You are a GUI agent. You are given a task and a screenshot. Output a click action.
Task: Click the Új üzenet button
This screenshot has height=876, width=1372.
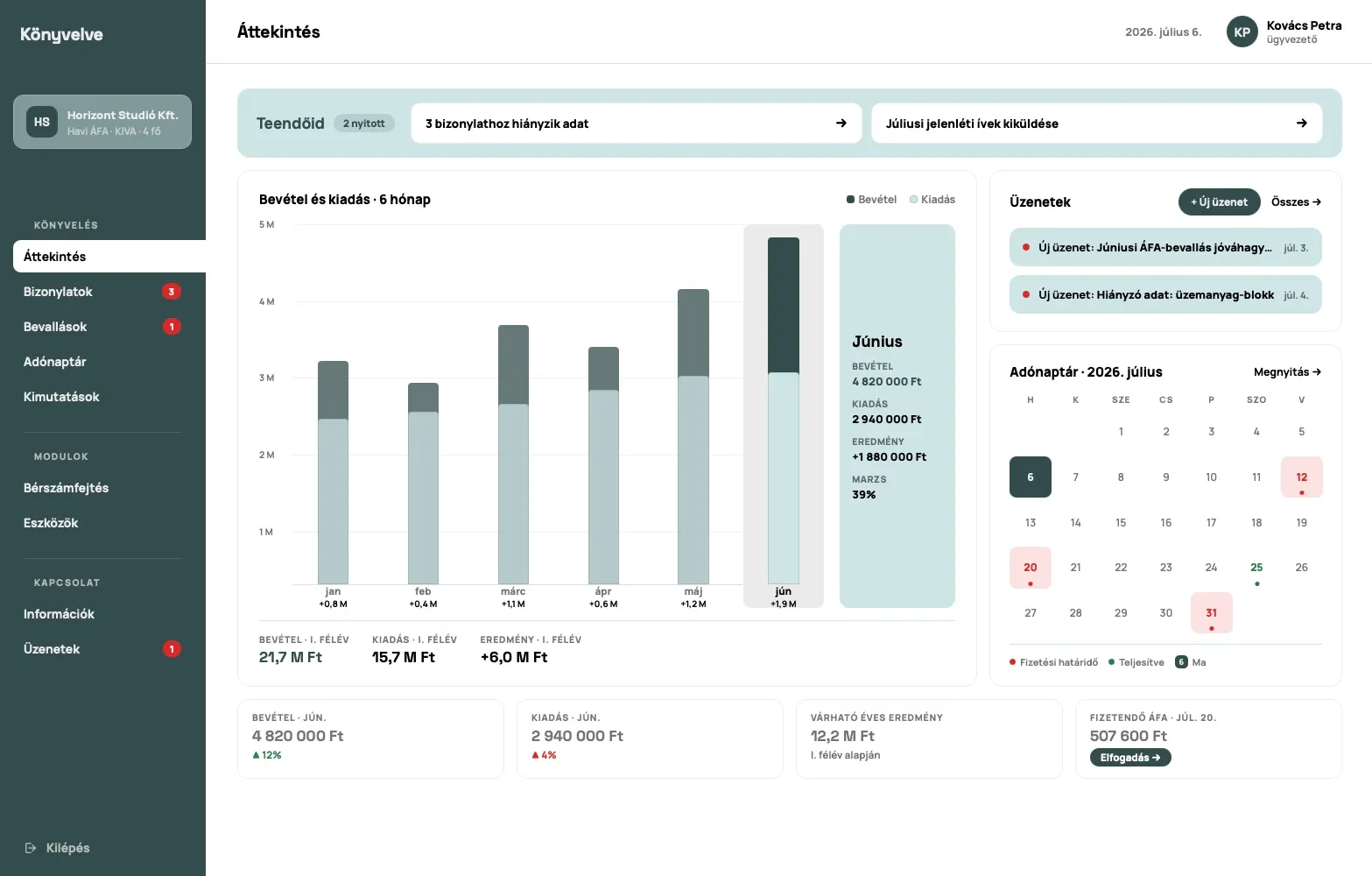1219,202
